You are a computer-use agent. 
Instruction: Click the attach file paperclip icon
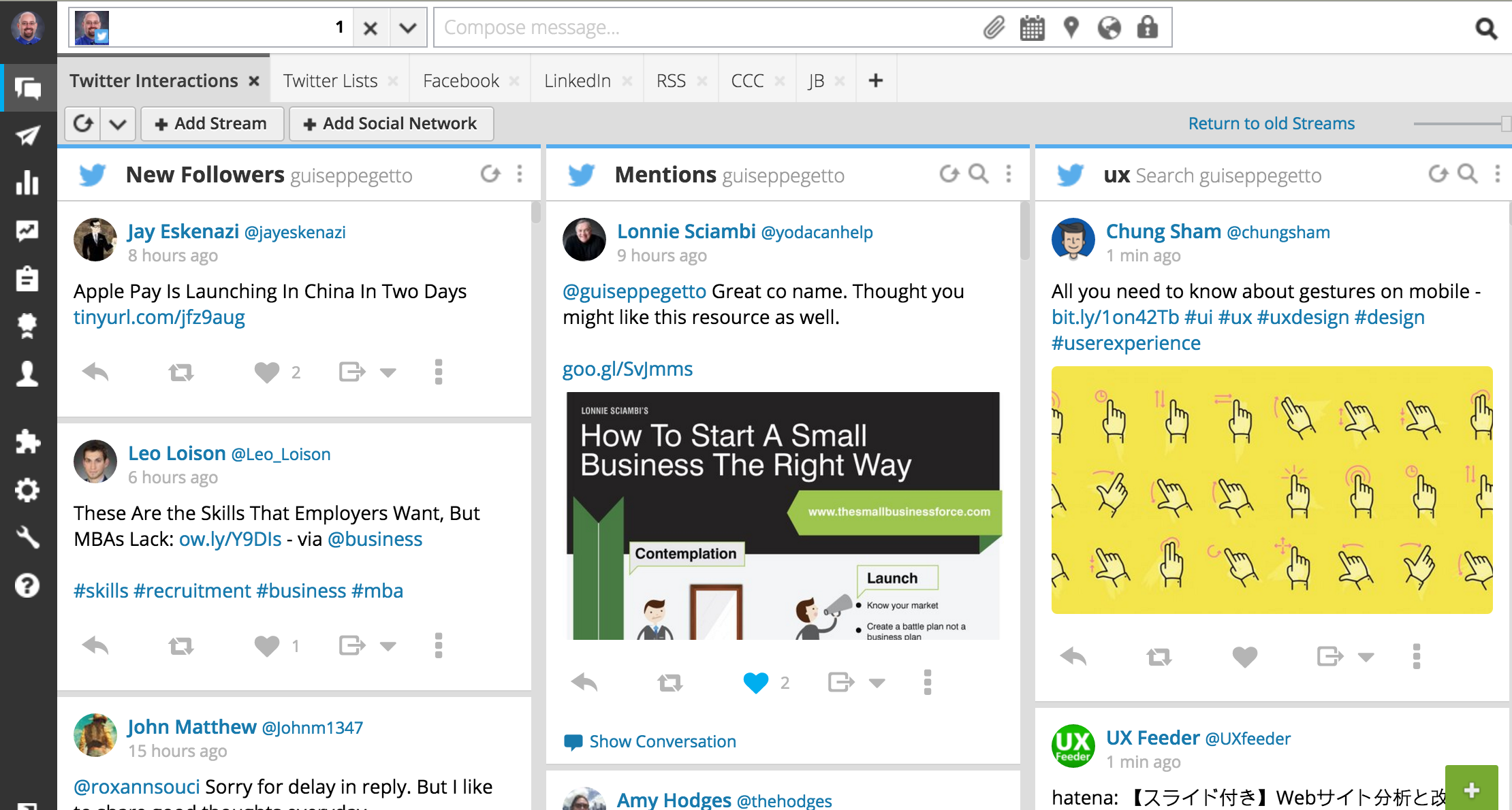point(994,28)
